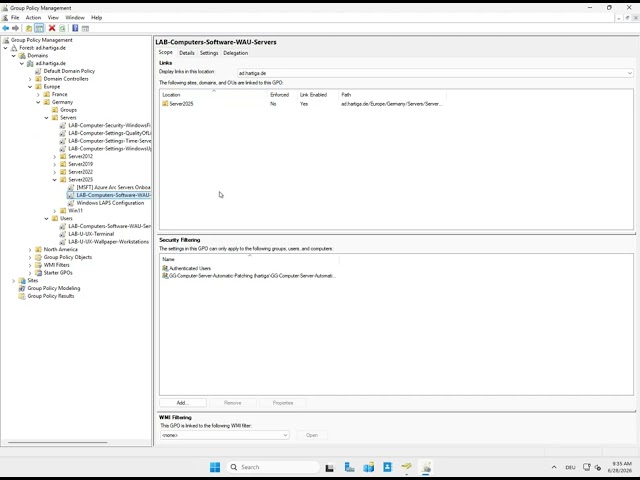Expand the North America OU

click(x=30, y=249)
